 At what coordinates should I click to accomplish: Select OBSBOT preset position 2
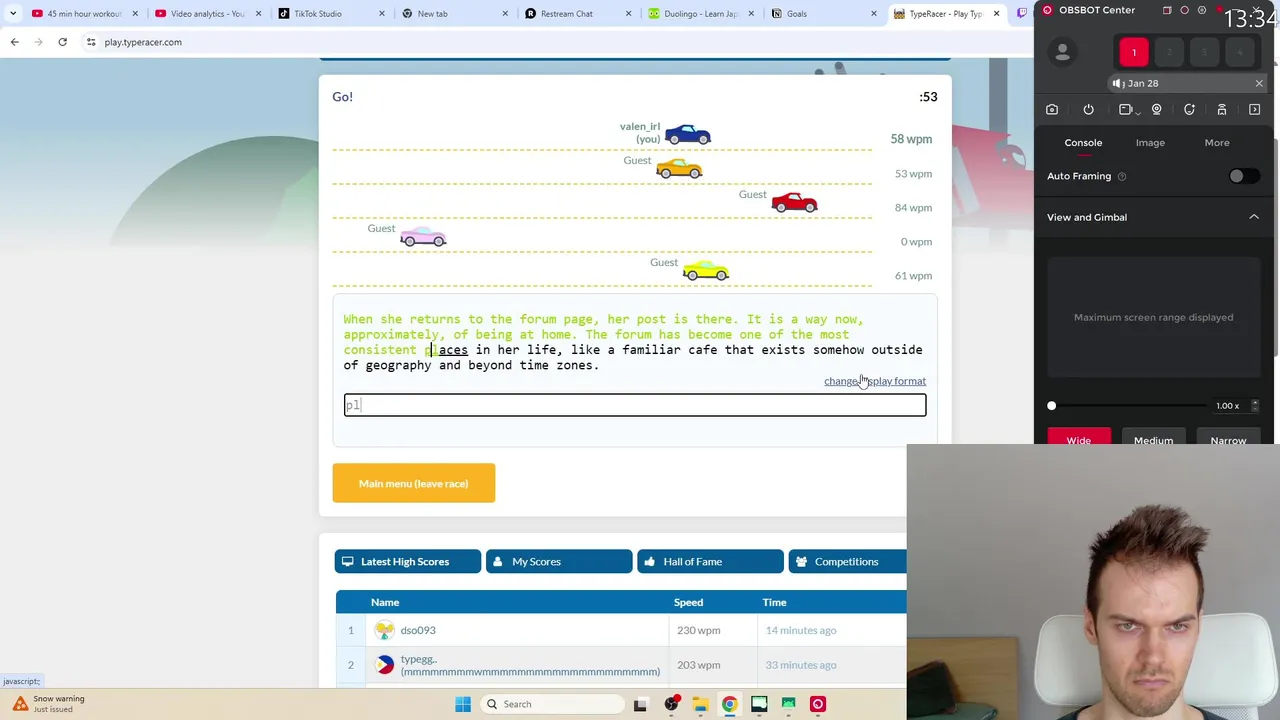pyautogui.click(x=1169, y=52)
